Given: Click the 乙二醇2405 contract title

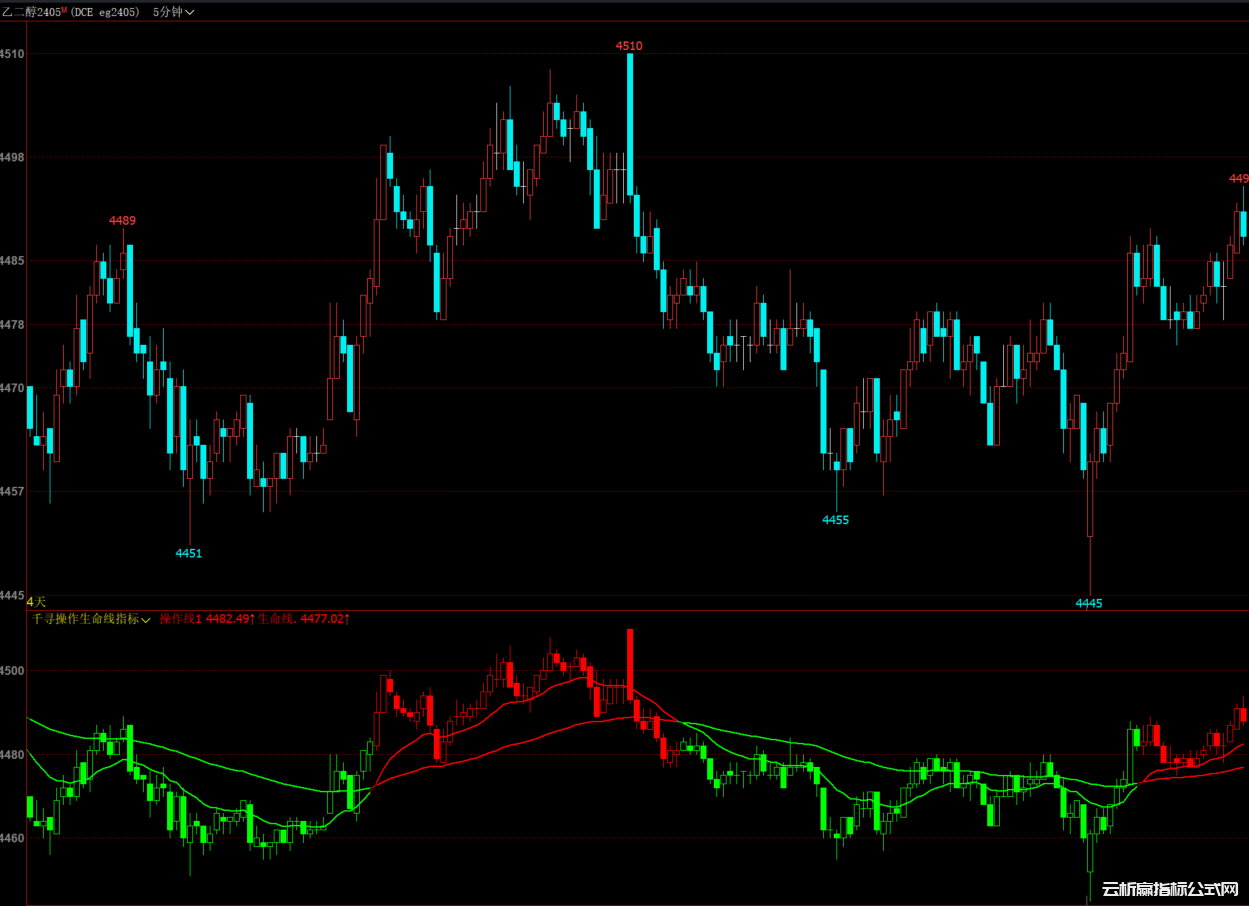Looking at the screenshot, I should [x=31, y=12].
